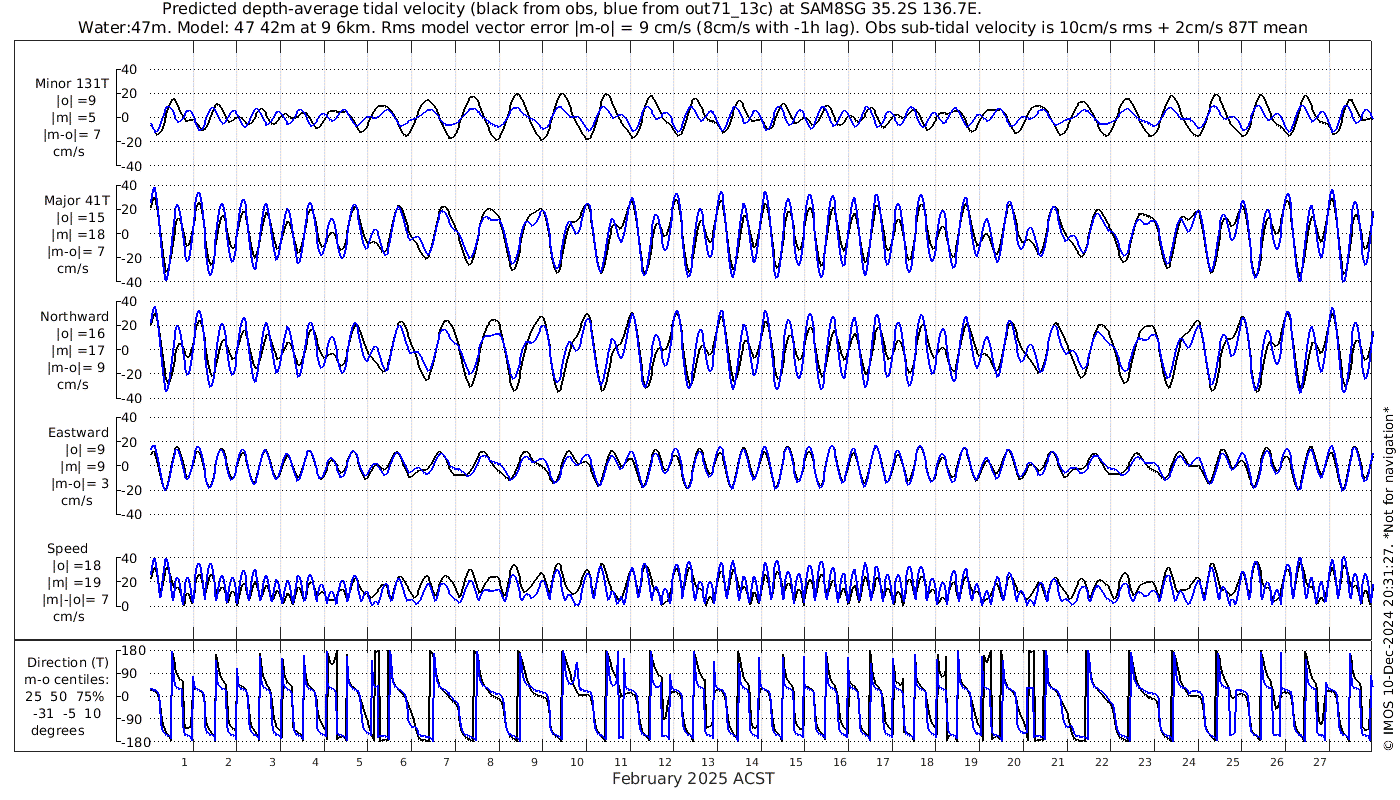This screenshot has height=800, width=1400.
Task: Click the '40' tick of the Minor panel axis
Action: coord(129,69)
